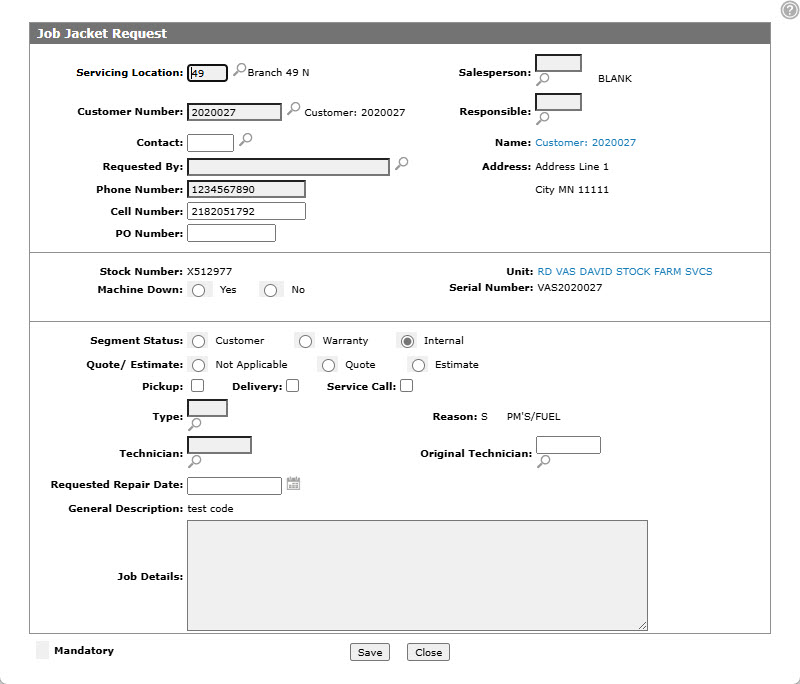
Task: Focus the Contact input box
Action: [x=210, y=143]
